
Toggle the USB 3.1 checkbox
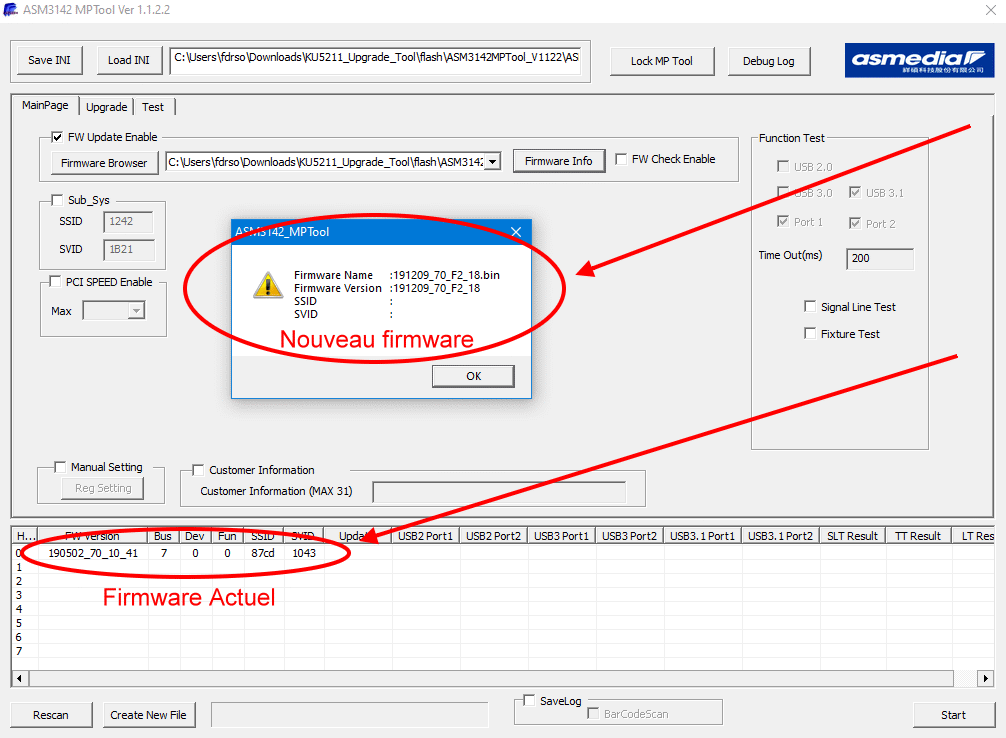tap(855, 193)
